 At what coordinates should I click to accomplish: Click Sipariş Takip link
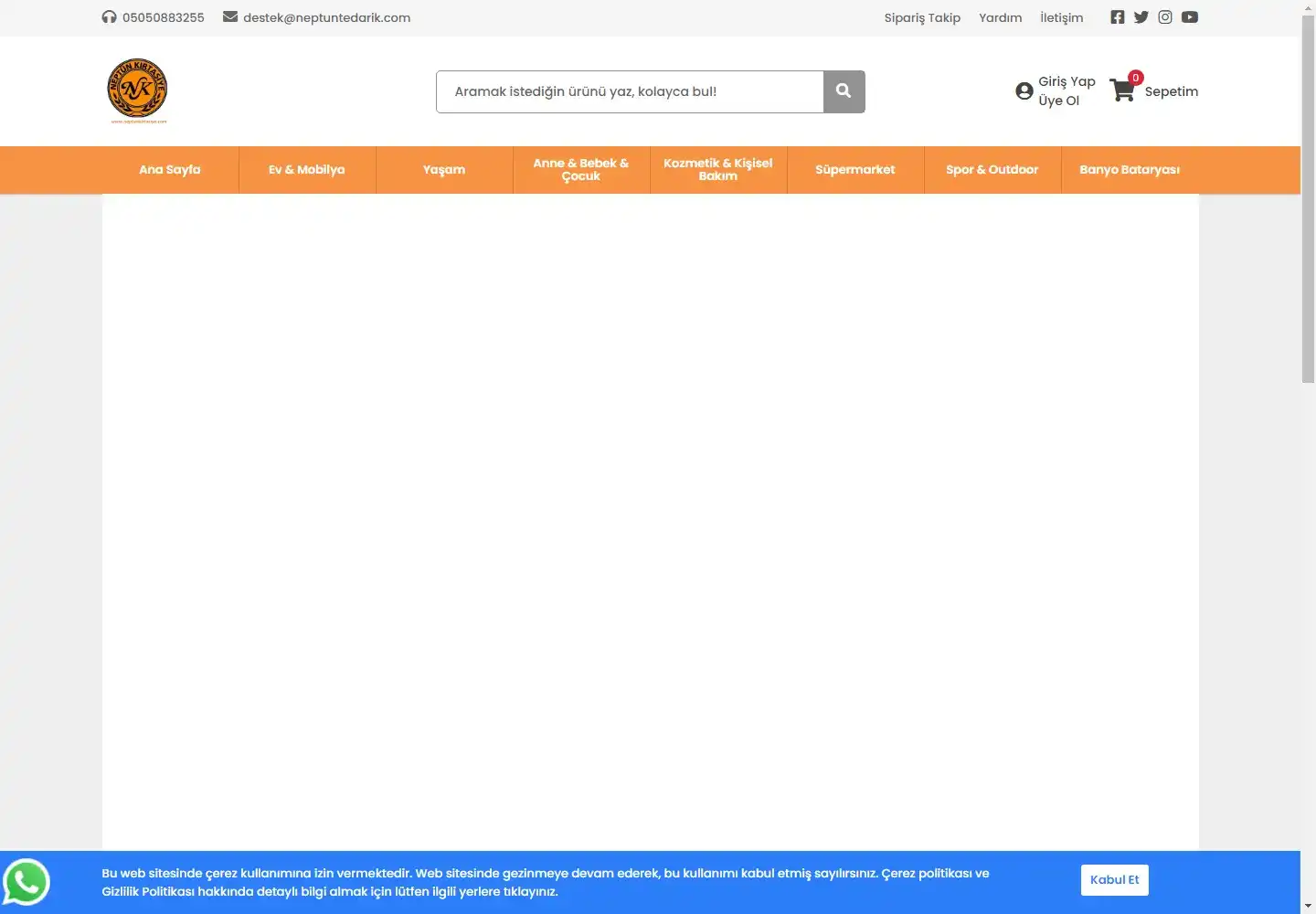click(x=922, y=17)
